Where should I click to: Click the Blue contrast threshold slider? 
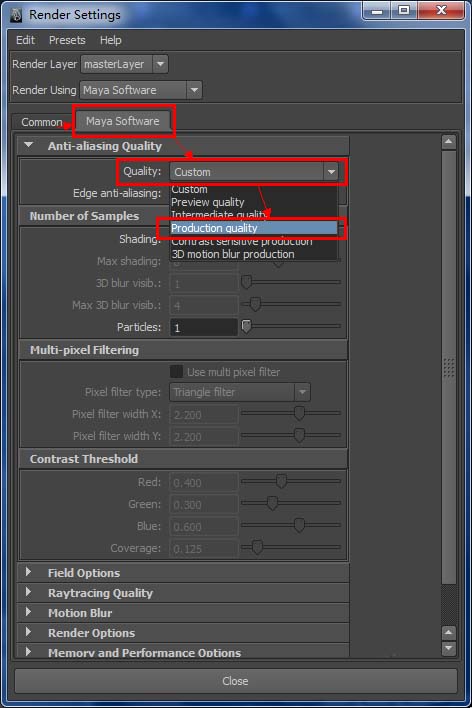point(291,525)
